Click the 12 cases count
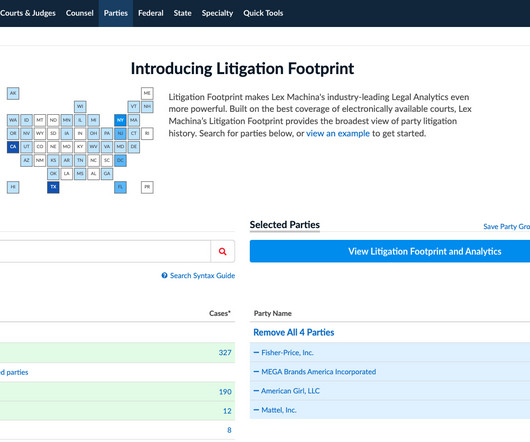530x442 pixels. 227,411
